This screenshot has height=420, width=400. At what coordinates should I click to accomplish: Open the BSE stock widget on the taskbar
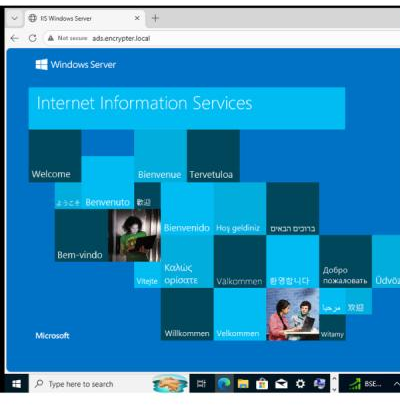[x=365, y=384]
